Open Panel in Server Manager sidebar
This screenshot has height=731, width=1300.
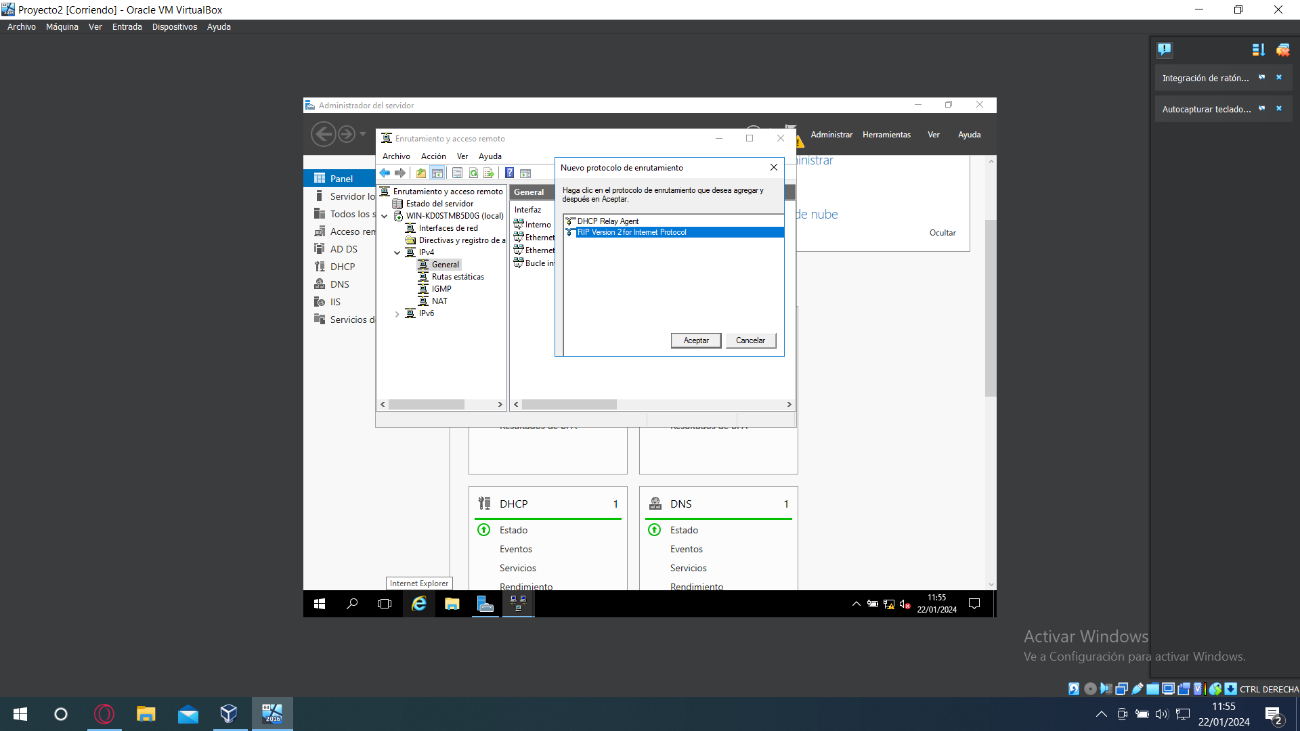point(341,178)
